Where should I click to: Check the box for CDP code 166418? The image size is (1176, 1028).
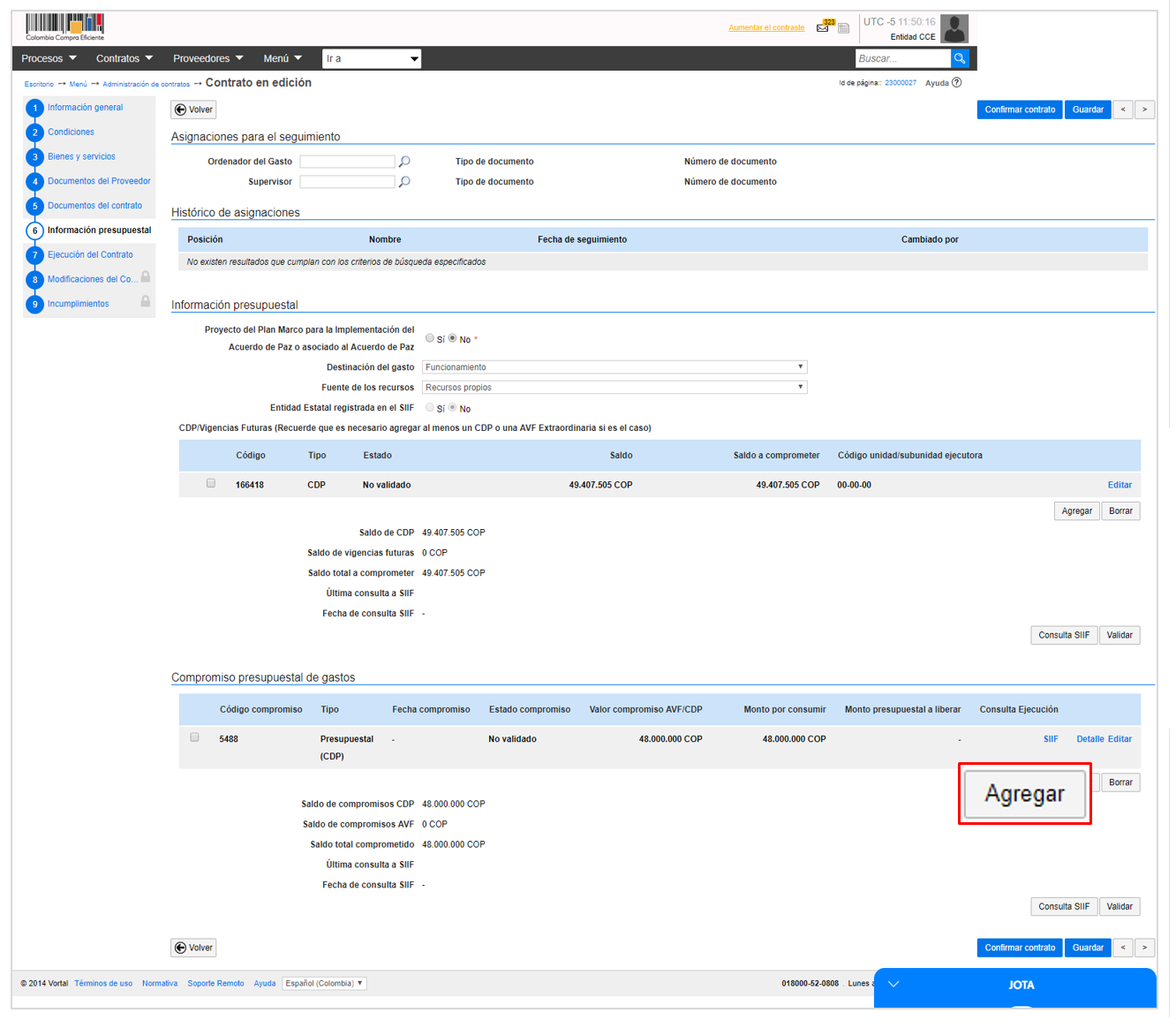(211, 483)
